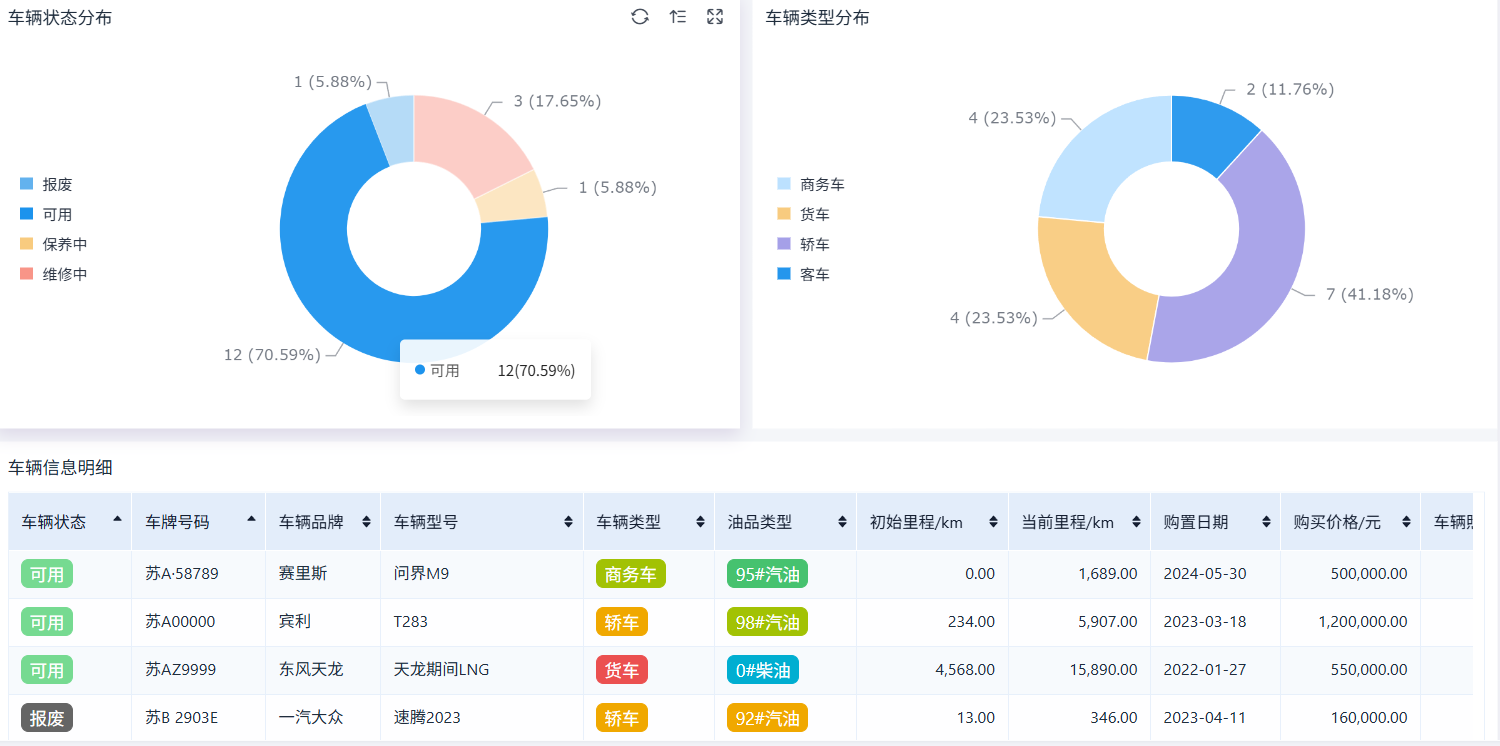This screenshot has height=746, width=1500.
Task: Click the 车辆型号 column sort icon
Action: pyautogui.click(x=569, y=522)
